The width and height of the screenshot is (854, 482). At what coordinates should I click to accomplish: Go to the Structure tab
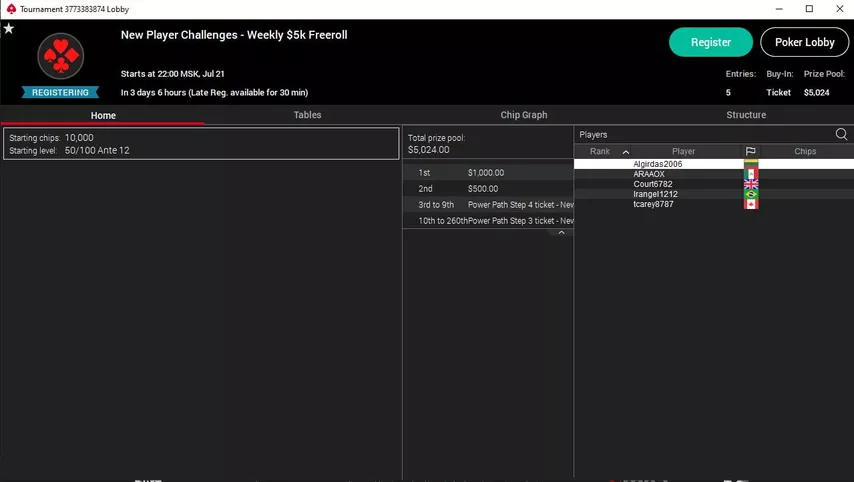745,115
